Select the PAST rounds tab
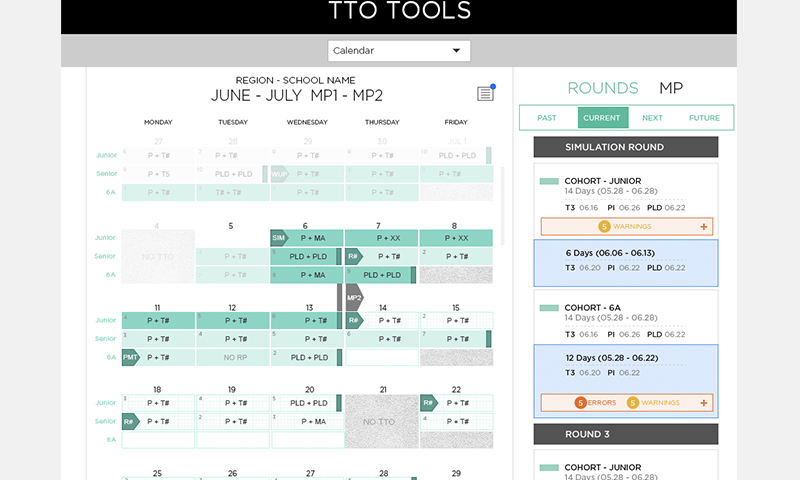800x480 pixels. pyautogui.click(x=546, y=118)
